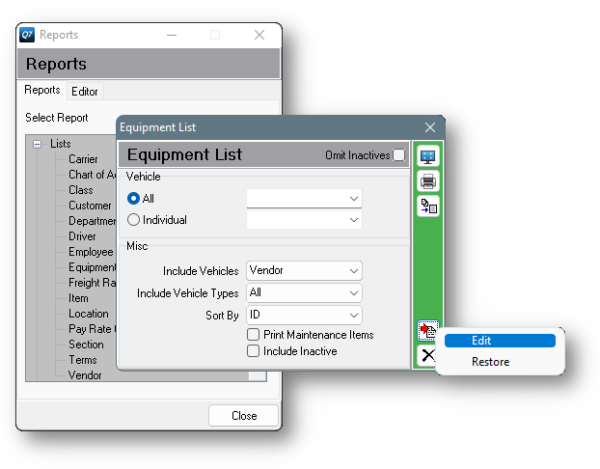Choose Edit from the context menu
Screen dimensions: 600x469
point(499,340)
